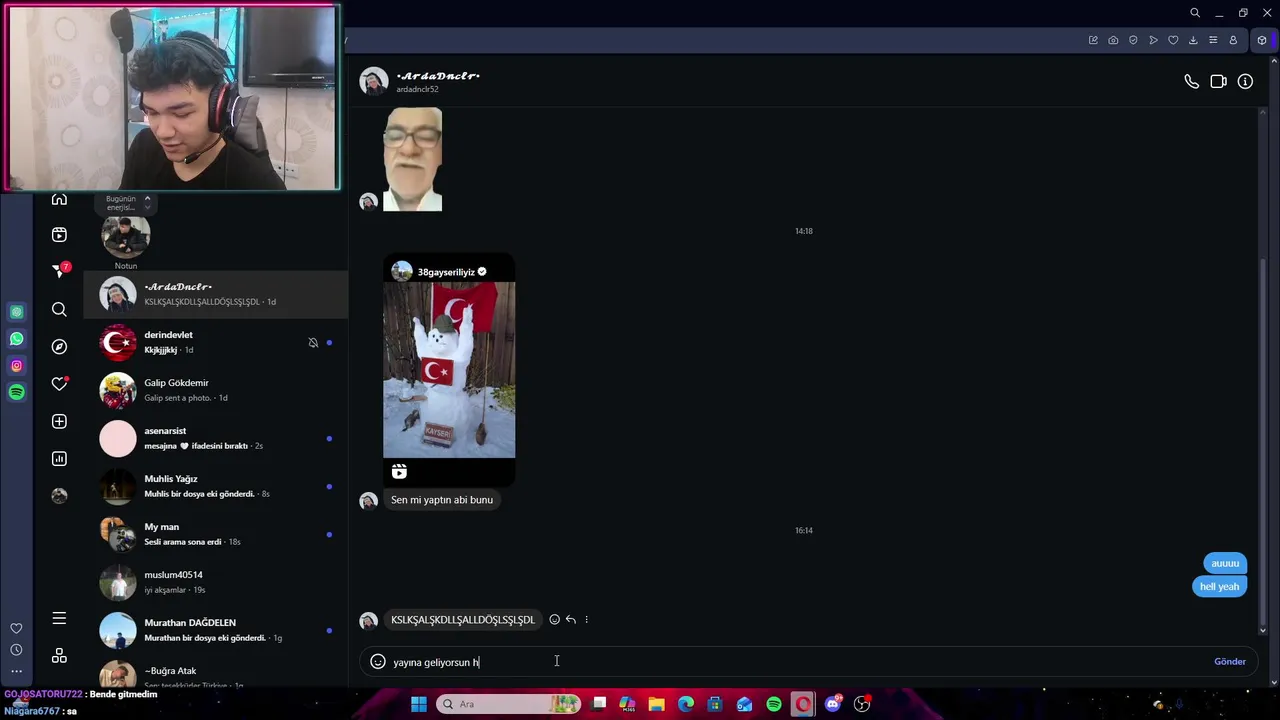This screenshot has height=720, width=1280.
Task: Toggle muted bell on derindevlet chat
Action: point(313,343)
